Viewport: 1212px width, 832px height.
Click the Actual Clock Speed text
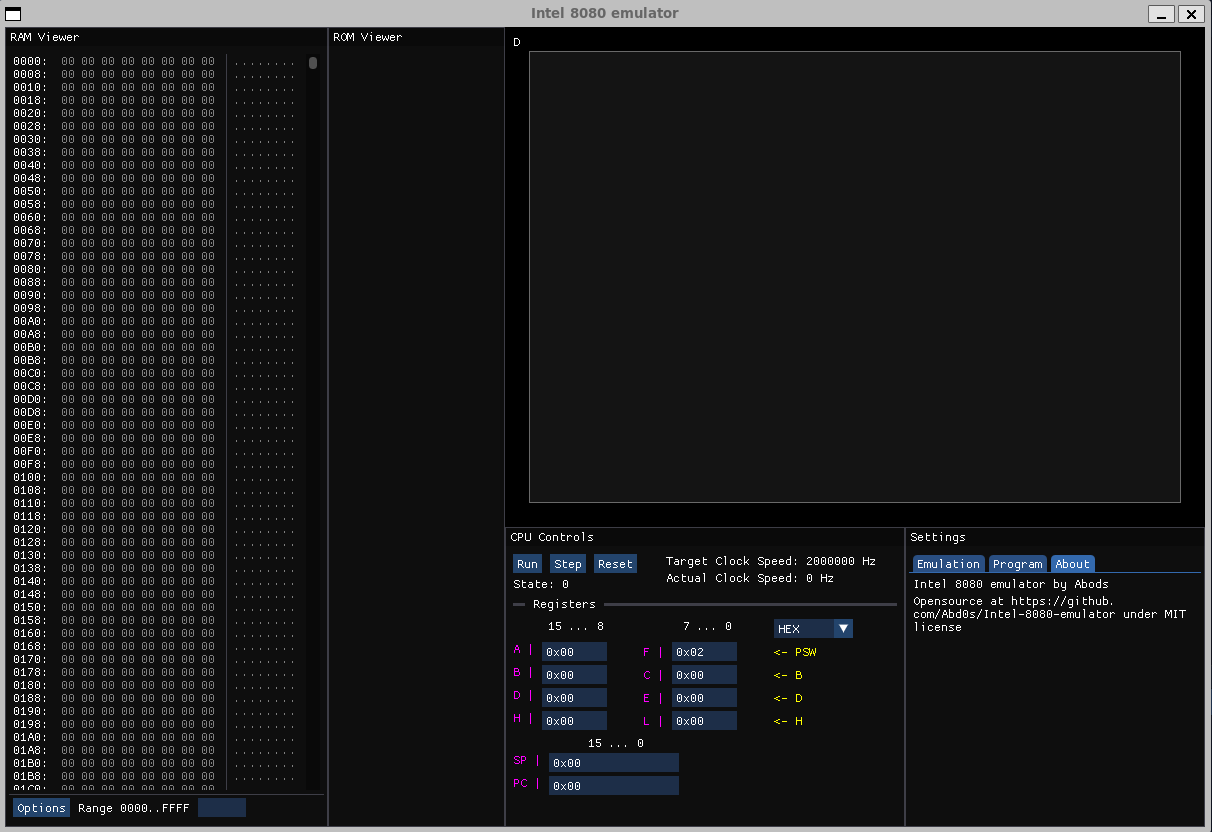750,578
